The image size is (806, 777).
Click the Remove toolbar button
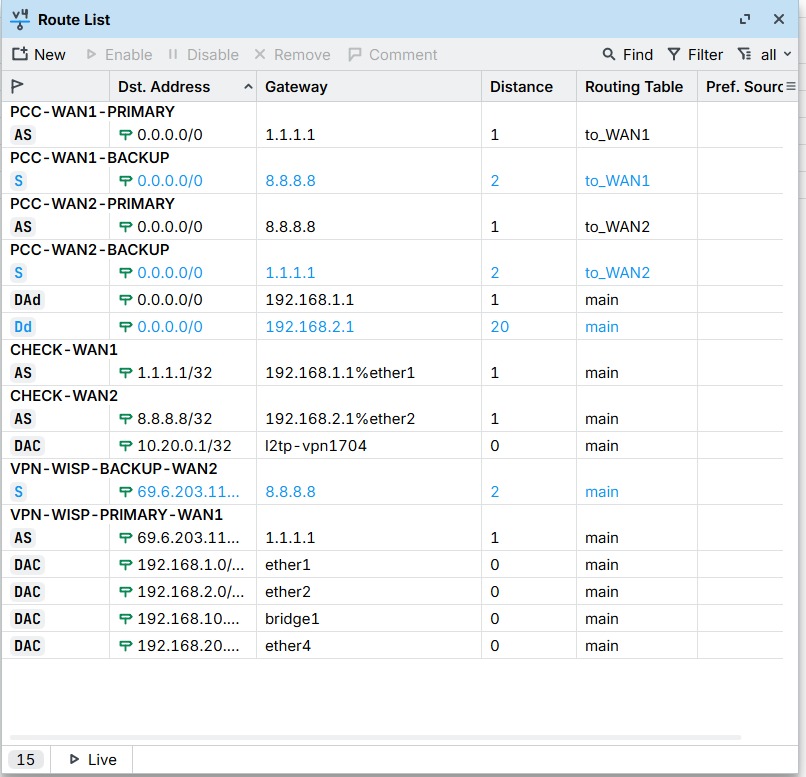(292, 54)
